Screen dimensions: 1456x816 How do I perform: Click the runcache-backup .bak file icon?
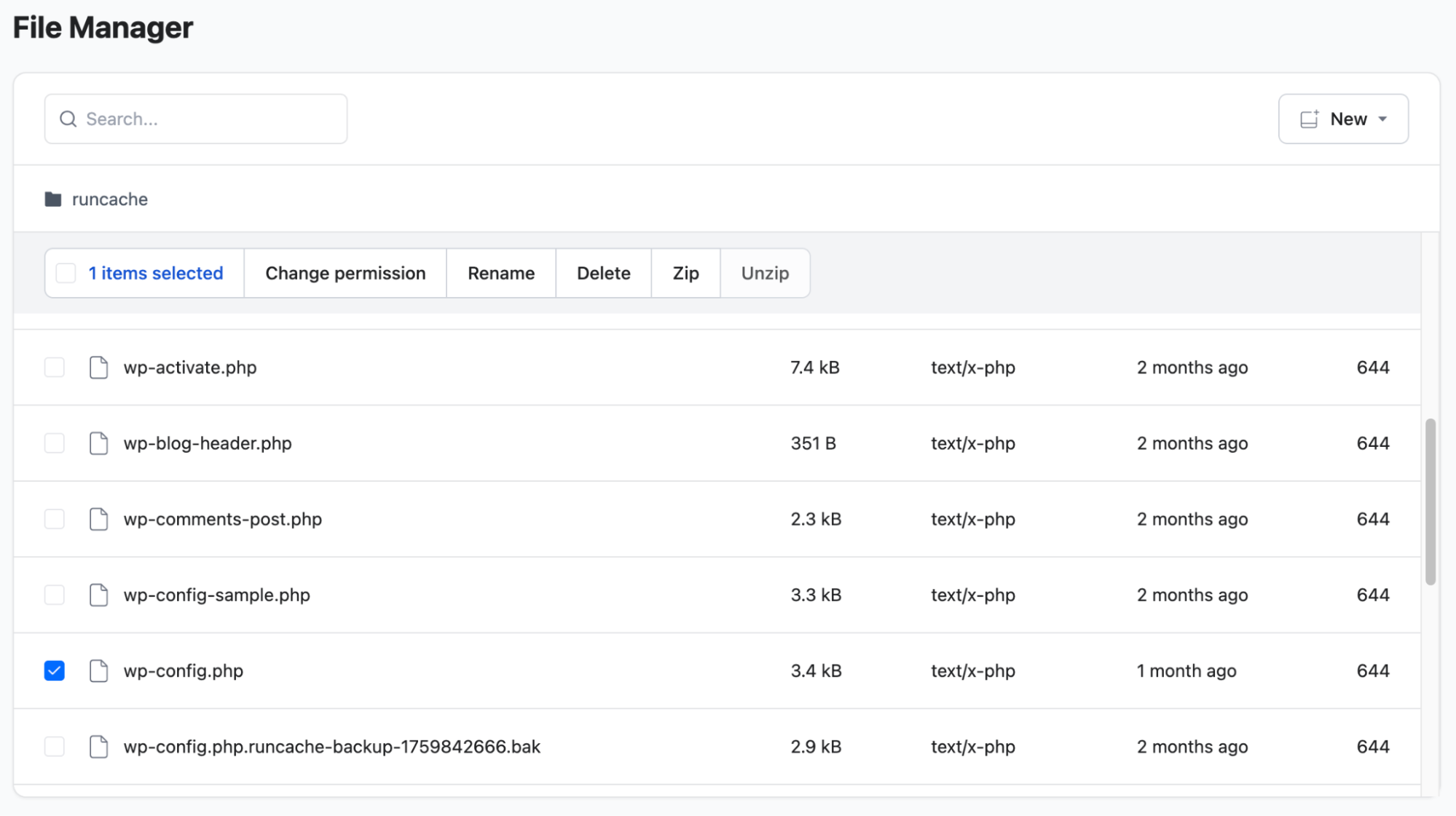98,746
